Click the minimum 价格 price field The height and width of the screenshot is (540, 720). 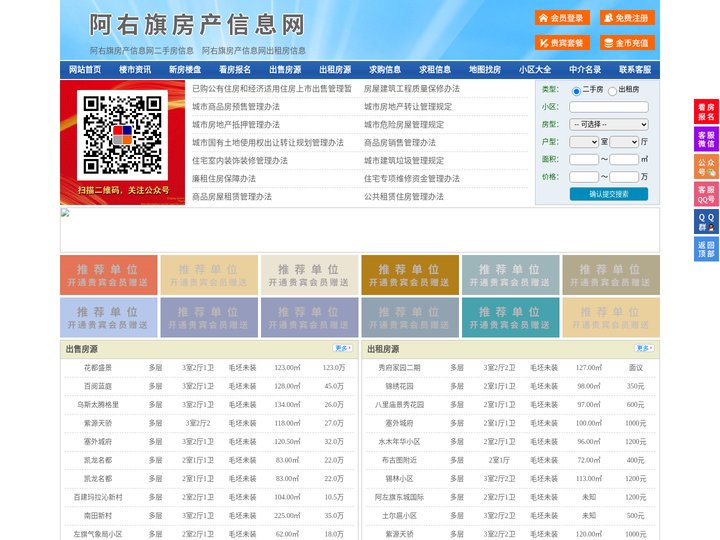(584, 177)
